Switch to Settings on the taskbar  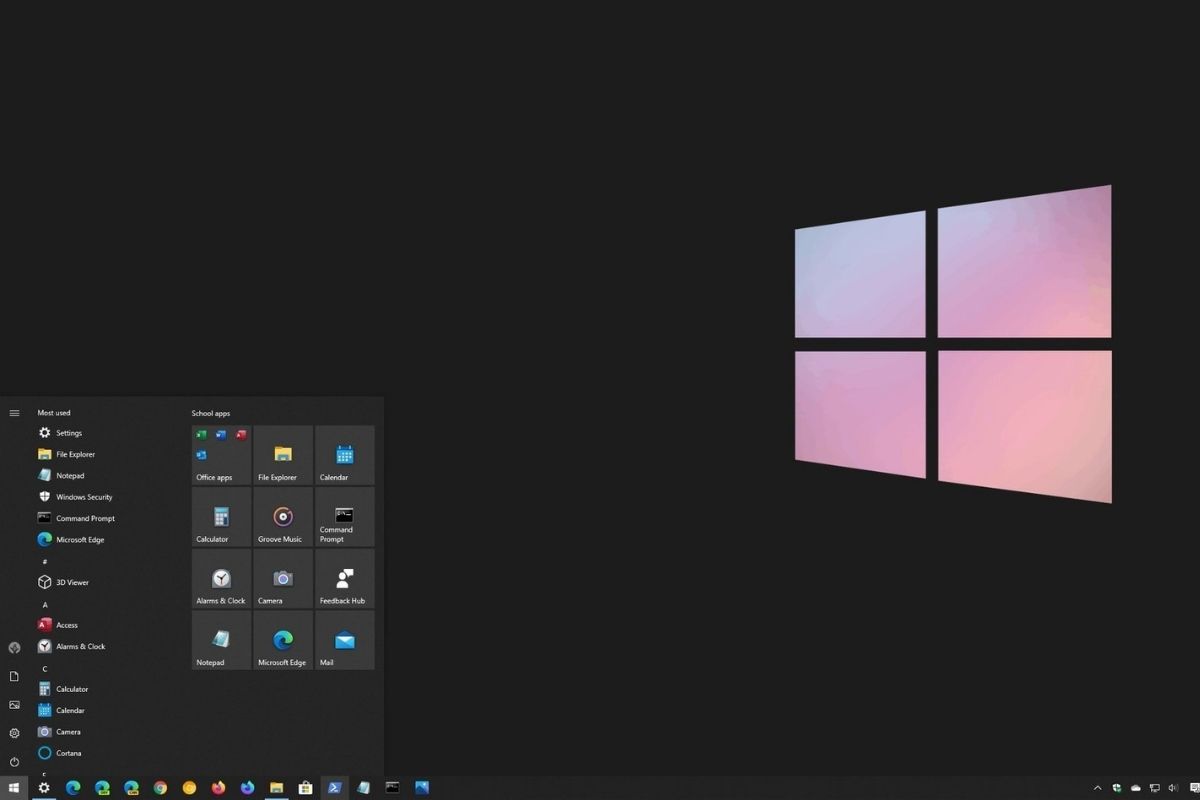pos(43,788)
